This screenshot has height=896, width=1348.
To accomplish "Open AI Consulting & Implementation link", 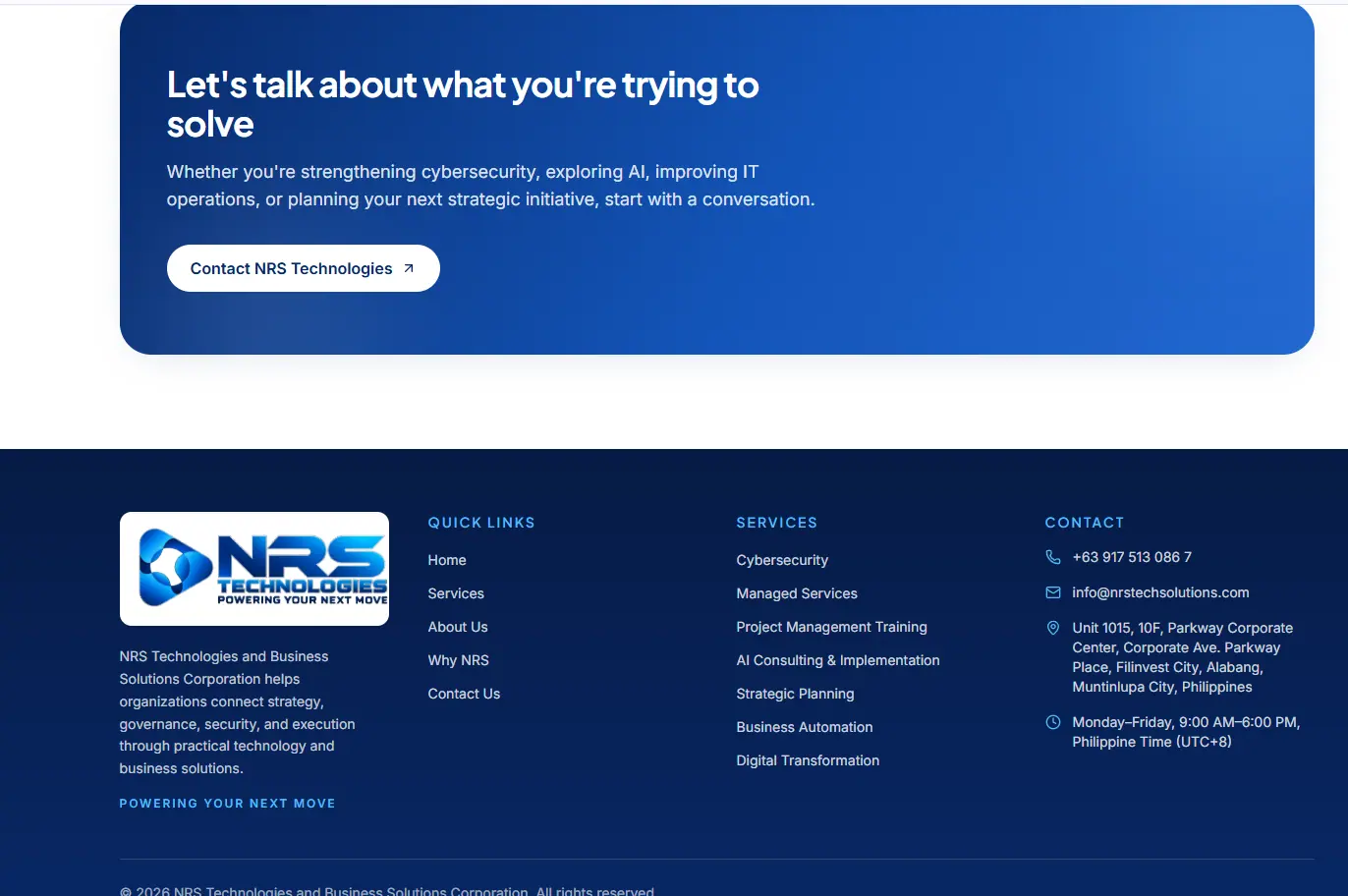I will 838,660.
